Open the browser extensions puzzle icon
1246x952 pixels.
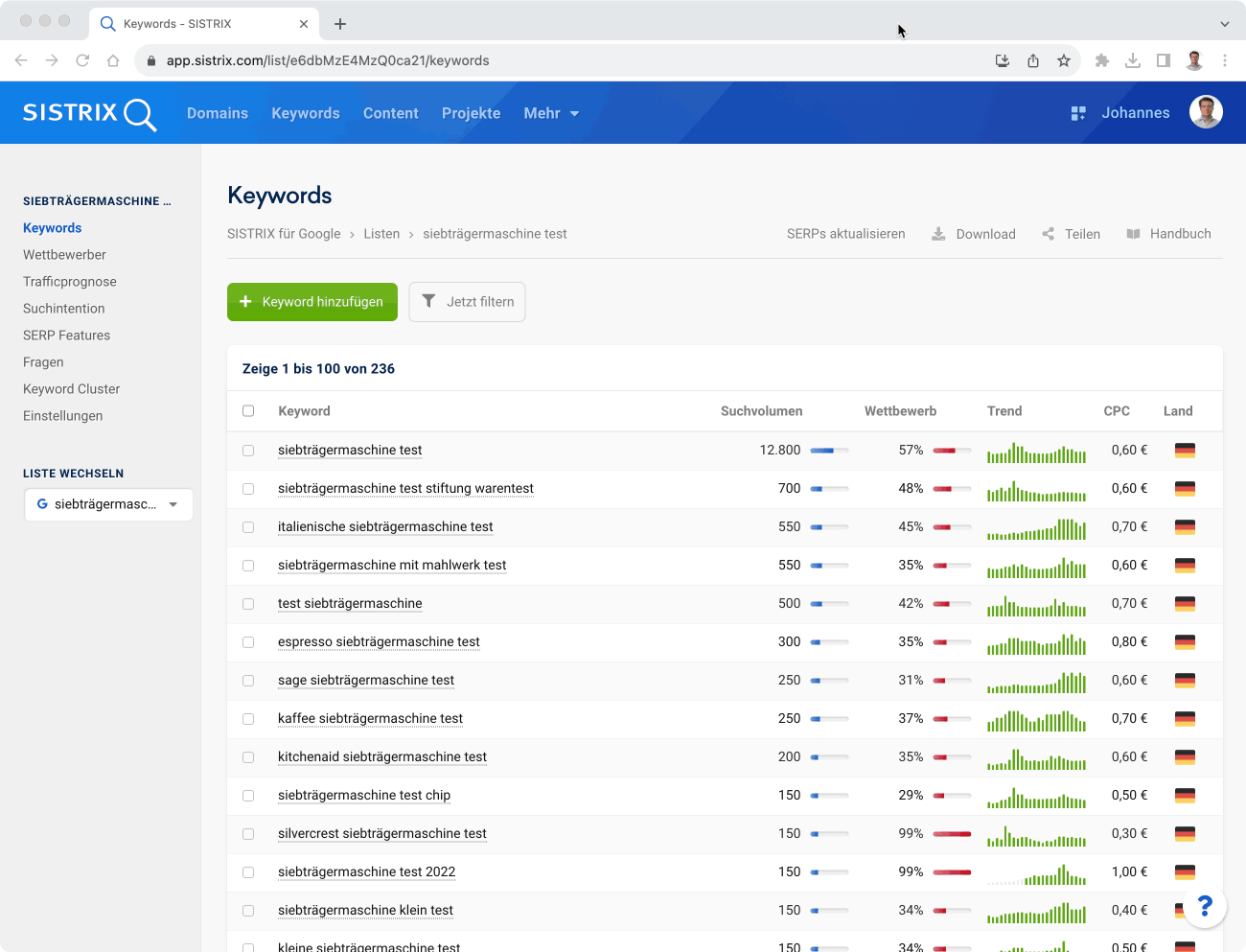coord(1102,60)
